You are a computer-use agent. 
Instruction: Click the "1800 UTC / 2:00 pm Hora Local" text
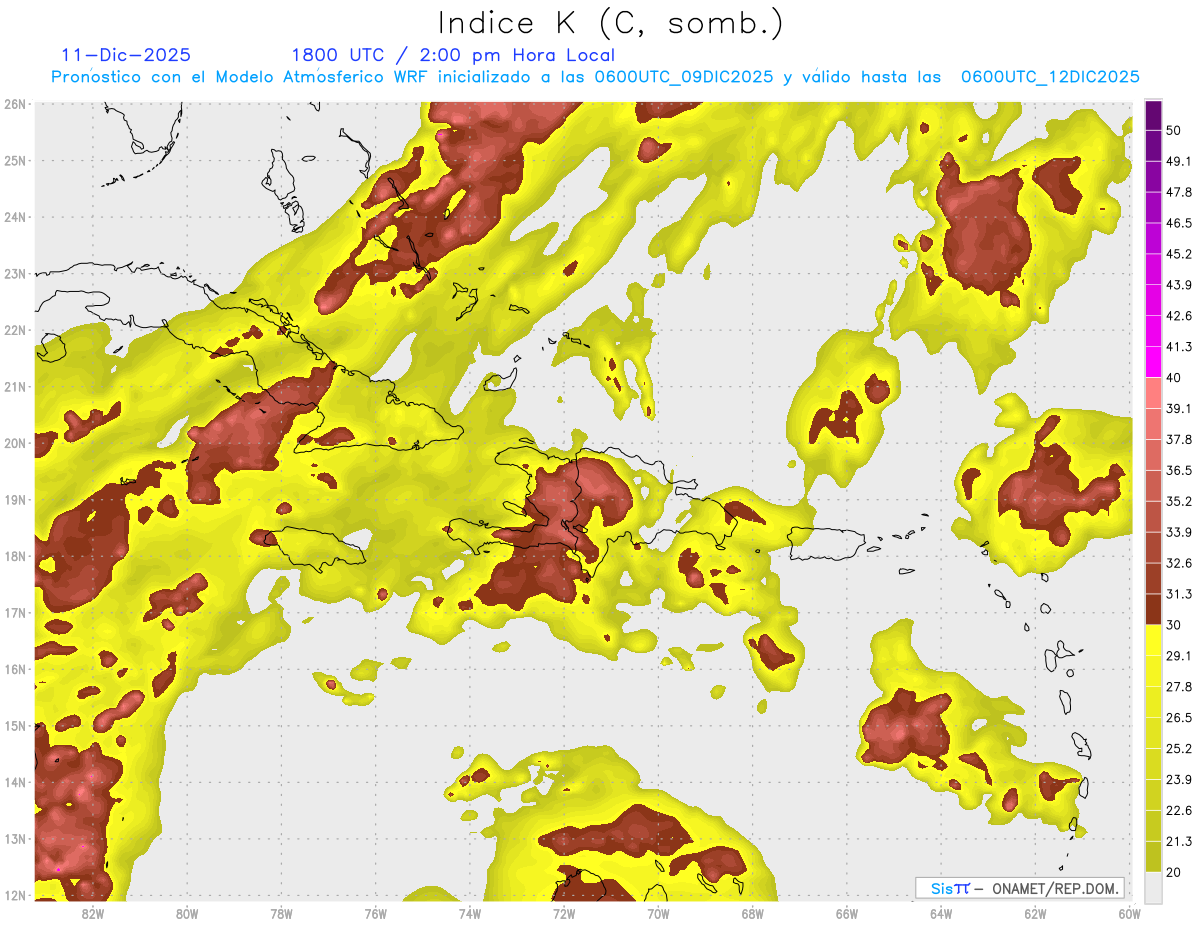(453, 55)
